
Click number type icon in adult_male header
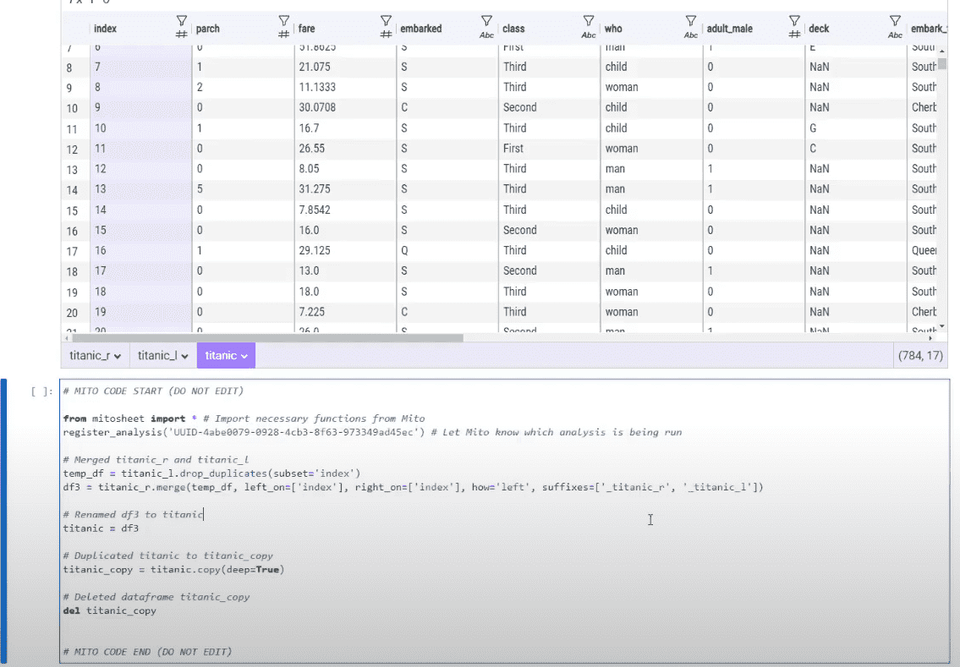pyautogui.click(x=794, y=34)
